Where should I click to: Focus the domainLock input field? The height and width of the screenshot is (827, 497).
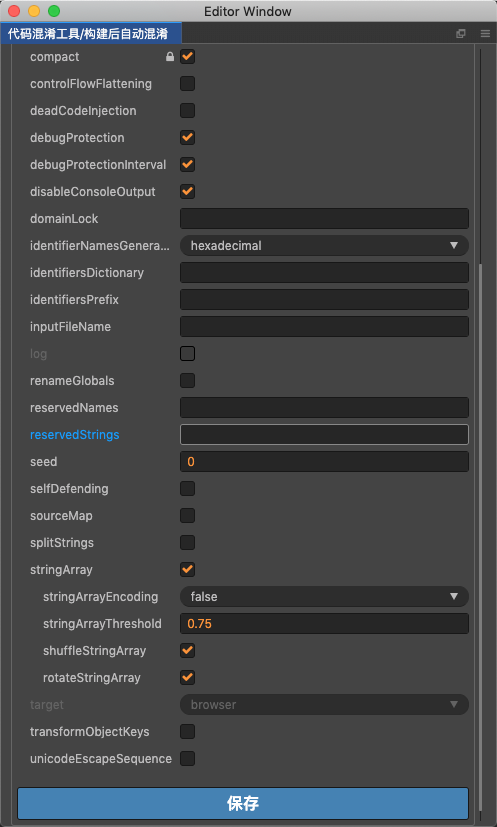coord(324,218)
